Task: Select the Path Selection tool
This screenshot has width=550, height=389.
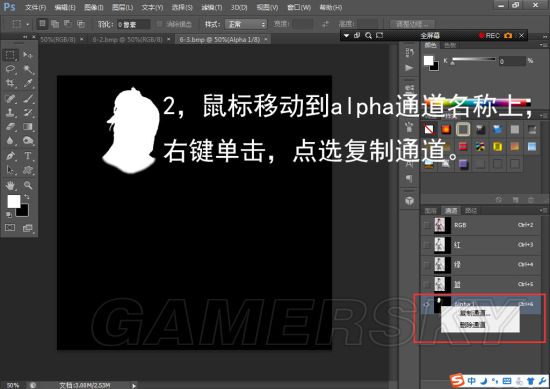Action: pos(10,170)
